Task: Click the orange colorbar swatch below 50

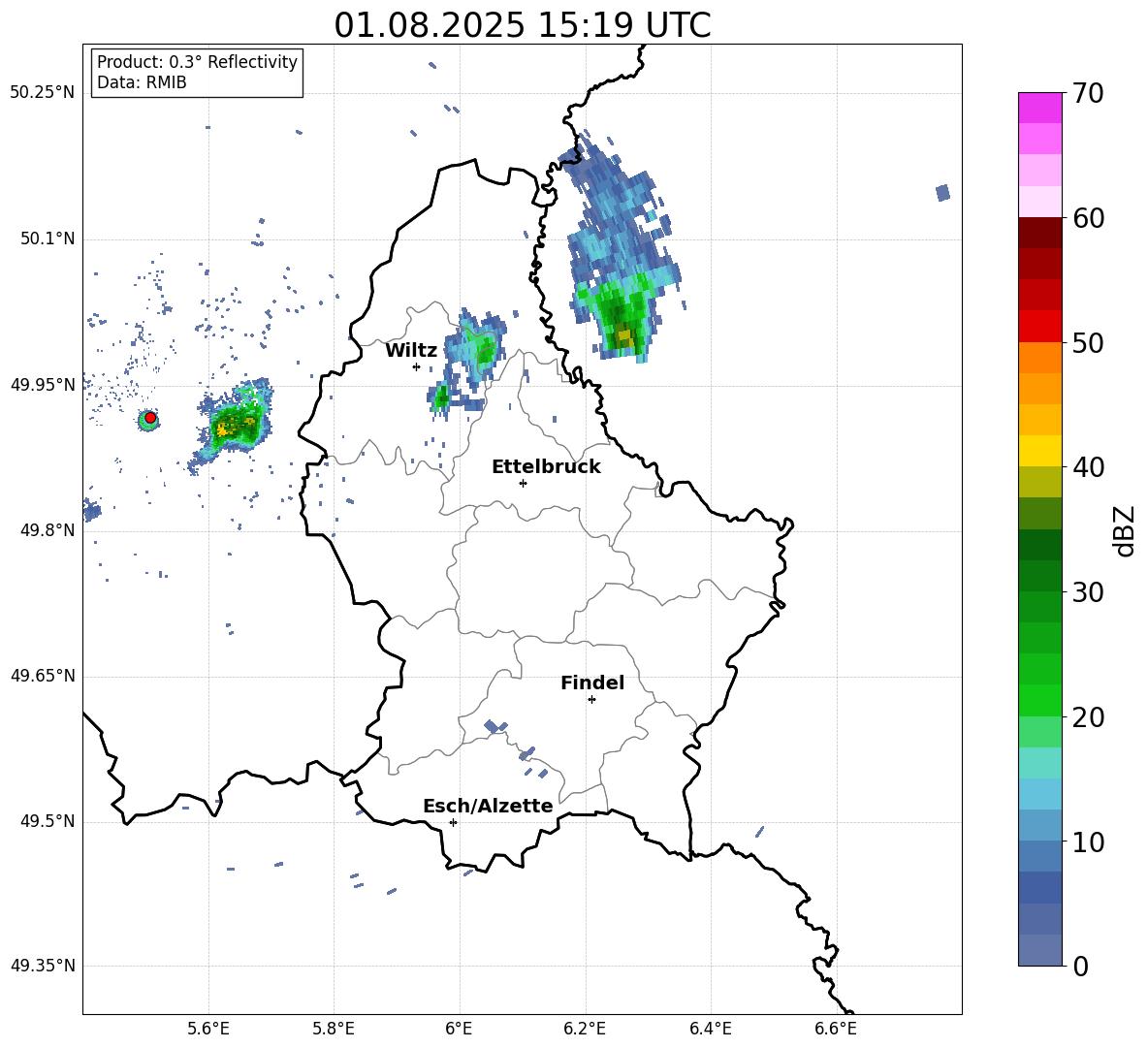Action: [x=1039, y=358]
